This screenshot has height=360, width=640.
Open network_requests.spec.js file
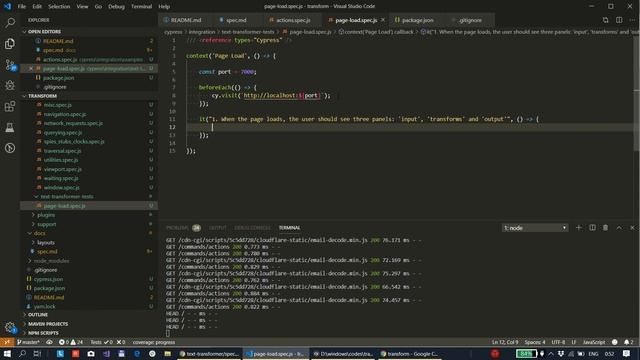73,123
